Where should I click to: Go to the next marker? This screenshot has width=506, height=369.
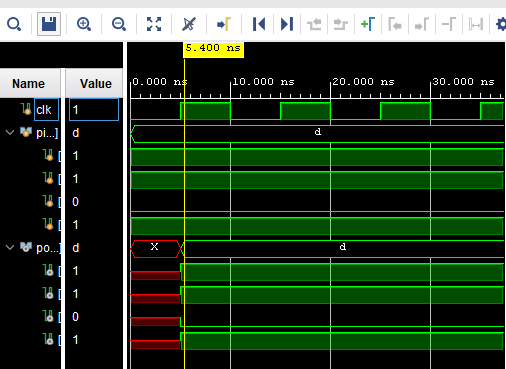[422, 24]
